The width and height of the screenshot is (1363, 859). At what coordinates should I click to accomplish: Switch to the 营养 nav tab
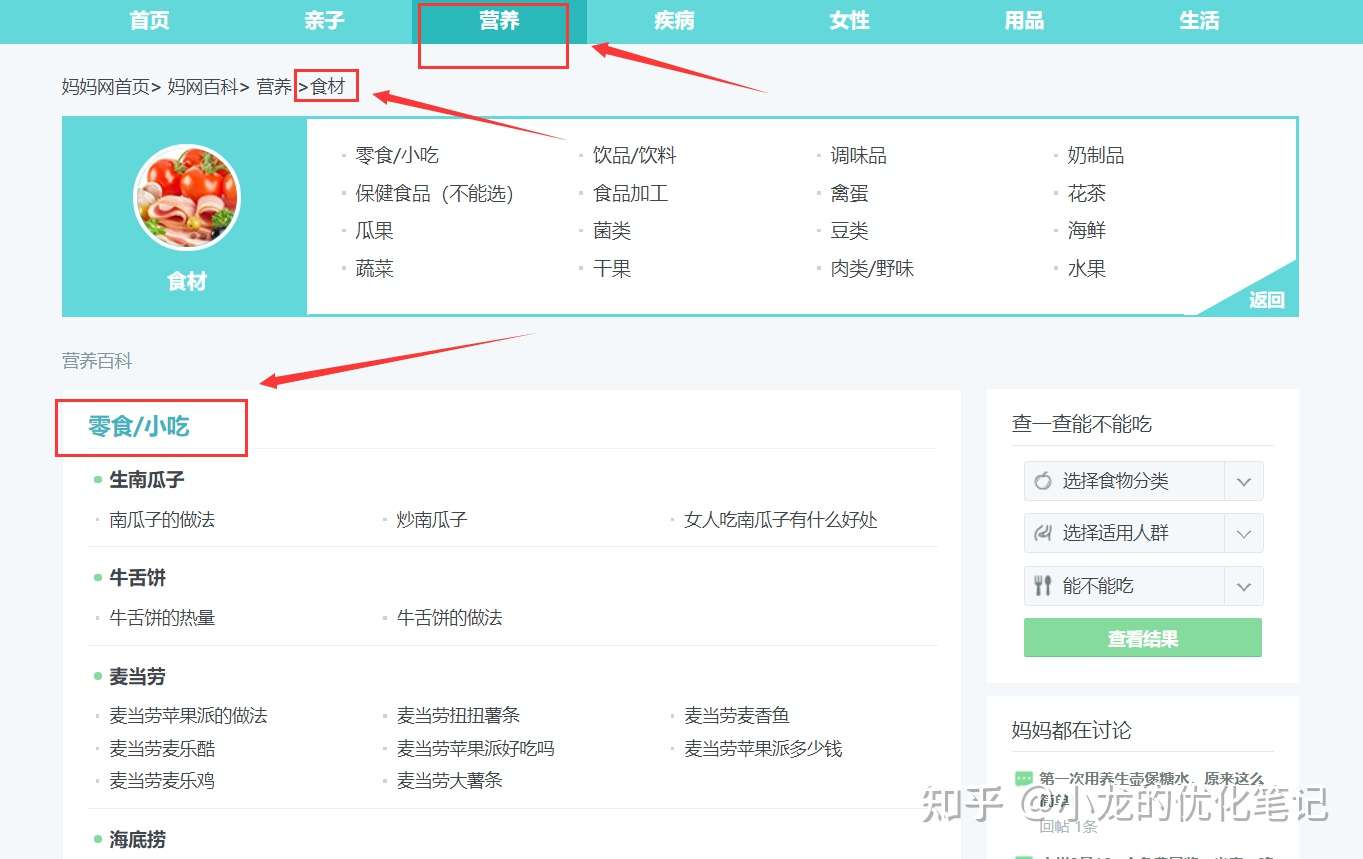(499, 20)
